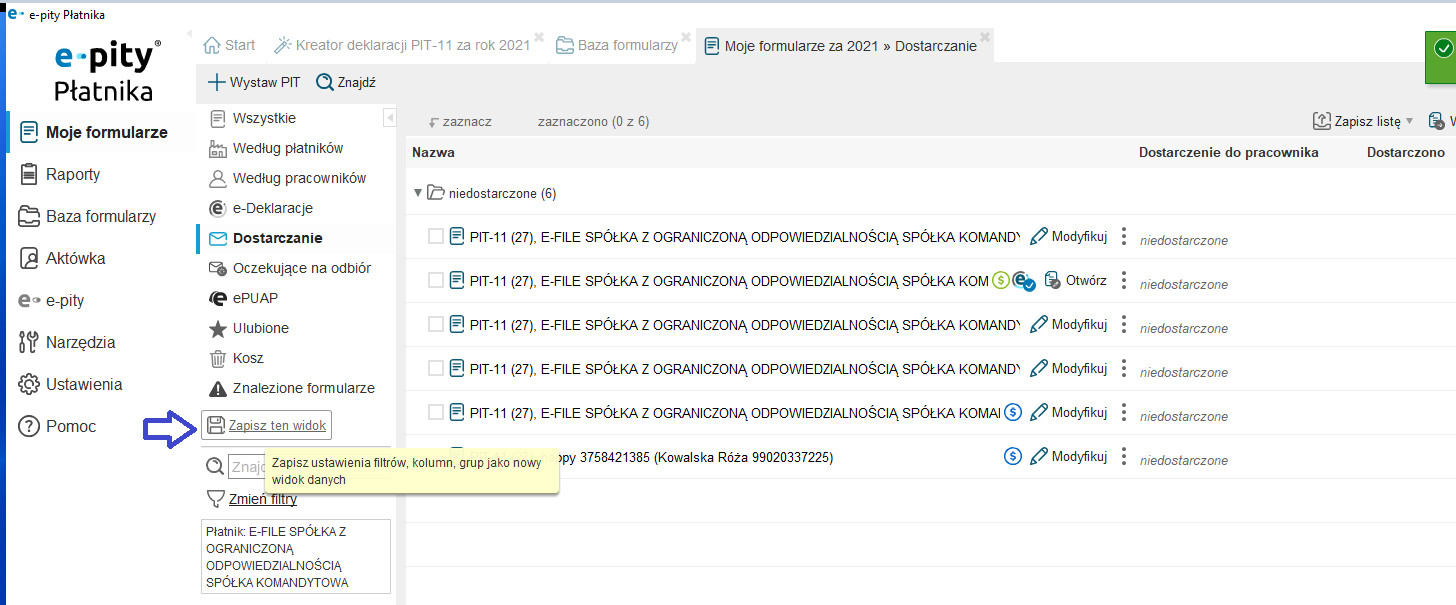
Task: Open the Moje formularze section
Action: pos(94,132)
